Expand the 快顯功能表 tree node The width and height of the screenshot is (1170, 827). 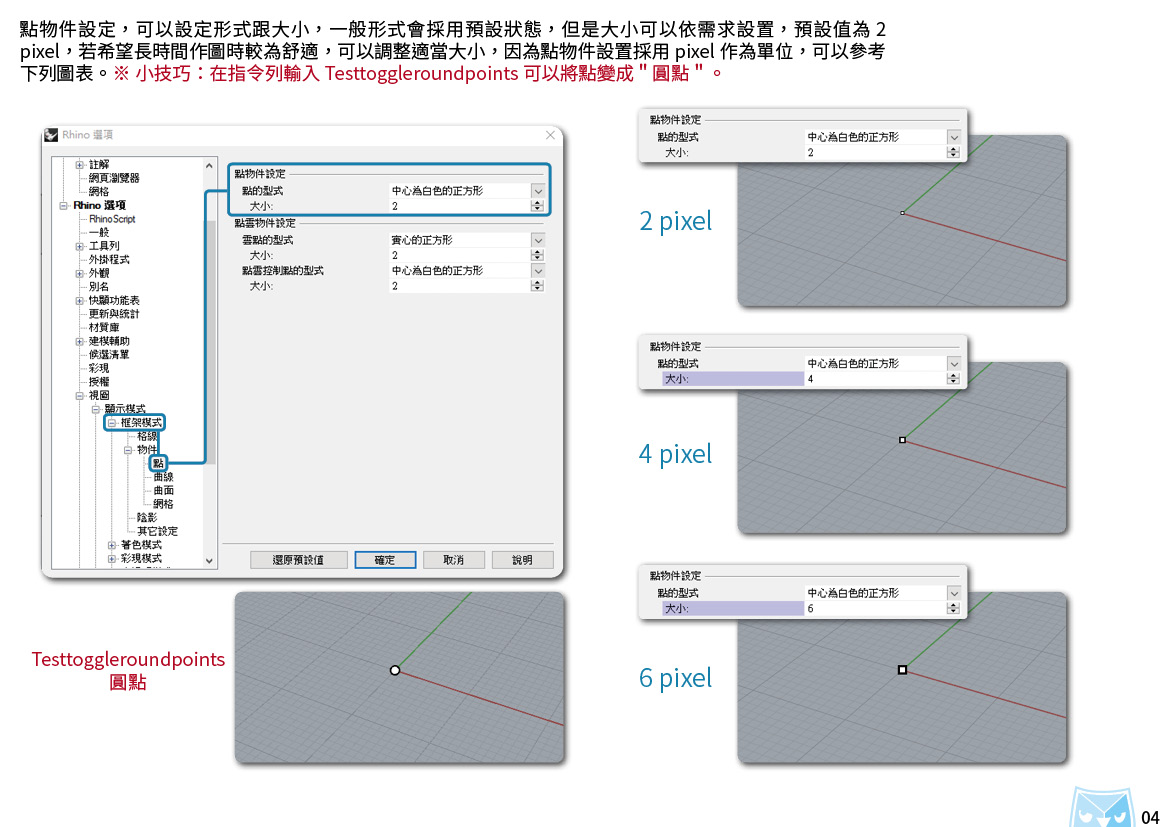[80, 301]
